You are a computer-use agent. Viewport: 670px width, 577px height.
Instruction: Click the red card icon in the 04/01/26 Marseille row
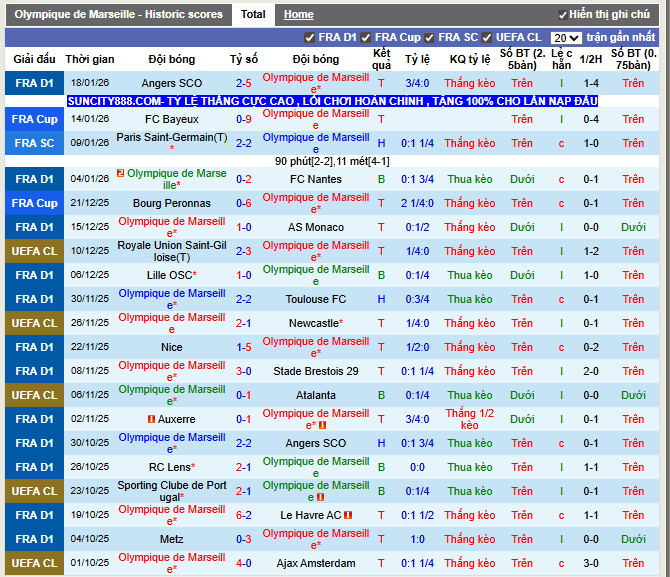(x=120, y=173)
